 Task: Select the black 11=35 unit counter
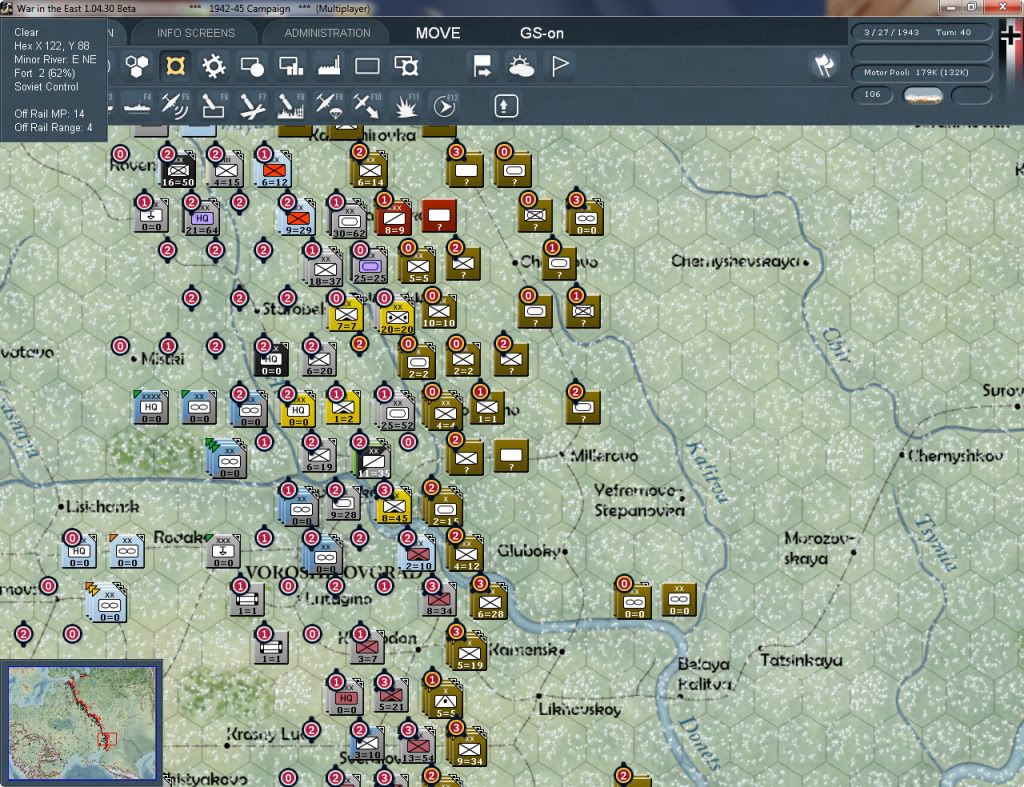click(x=373, y=461)
